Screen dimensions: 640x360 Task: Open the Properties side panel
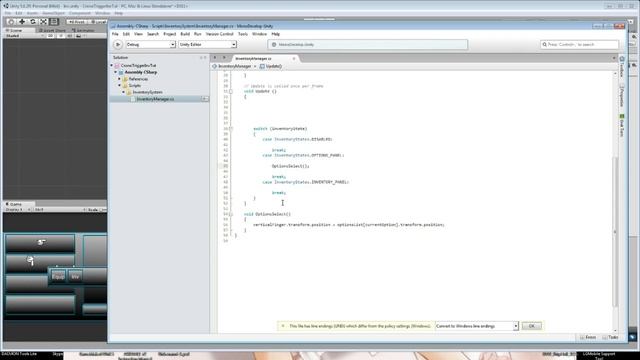[x=622, y=97]
